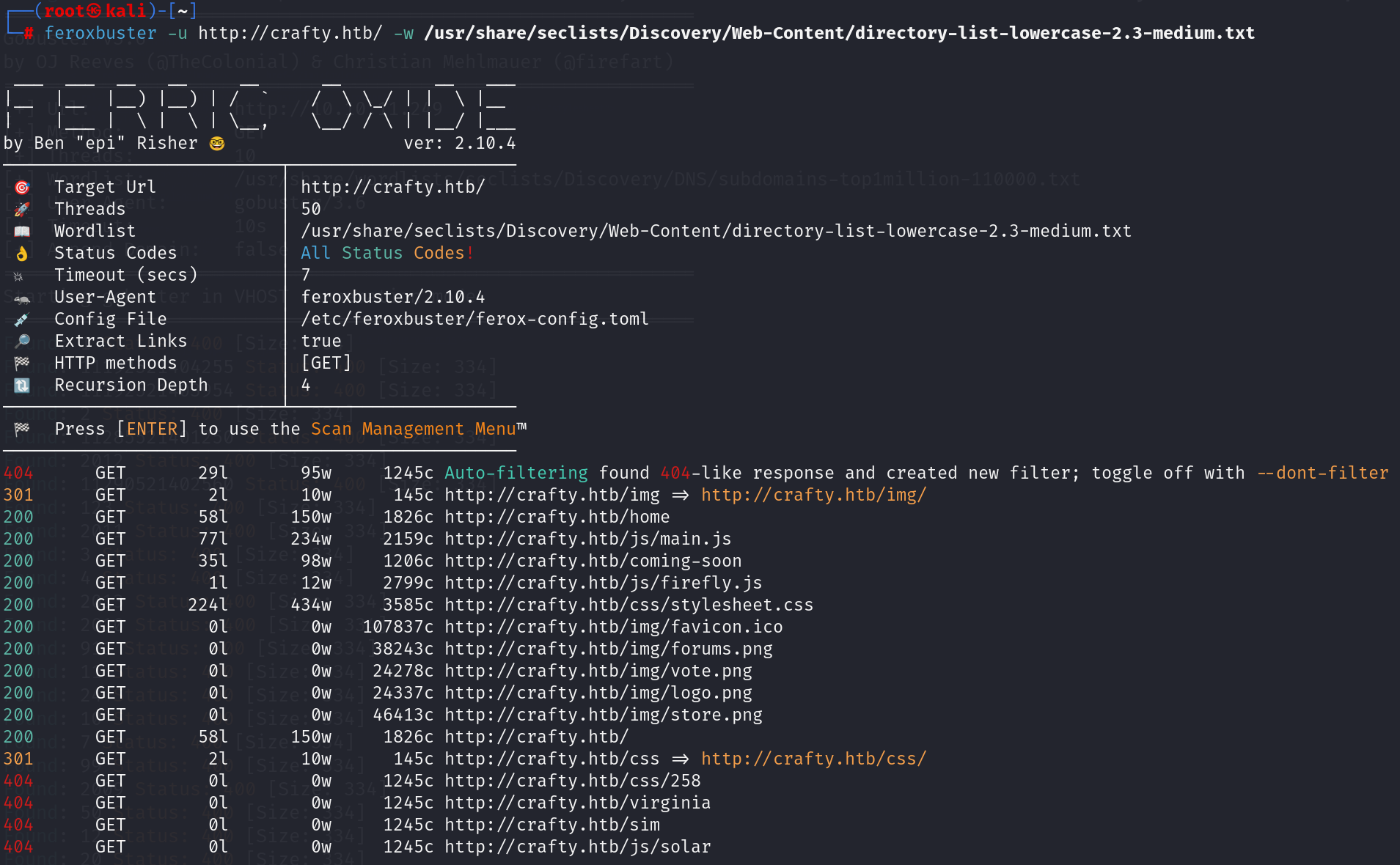Click the checkered flag beside Press ENTER
This screenshot has height=865, width=1400.
(x=22, y=430)
